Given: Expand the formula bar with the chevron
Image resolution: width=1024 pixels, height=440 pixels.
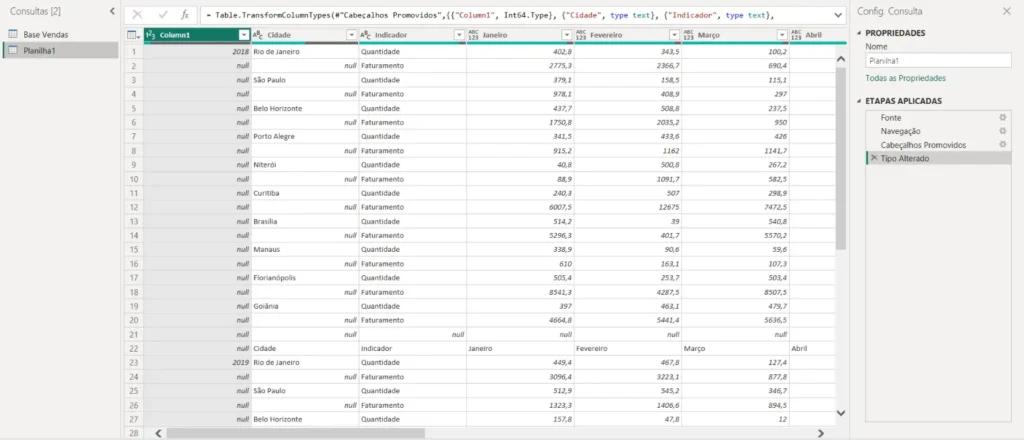Looking at the screenshot, I should pyautogui.click(x=838, y=14).
